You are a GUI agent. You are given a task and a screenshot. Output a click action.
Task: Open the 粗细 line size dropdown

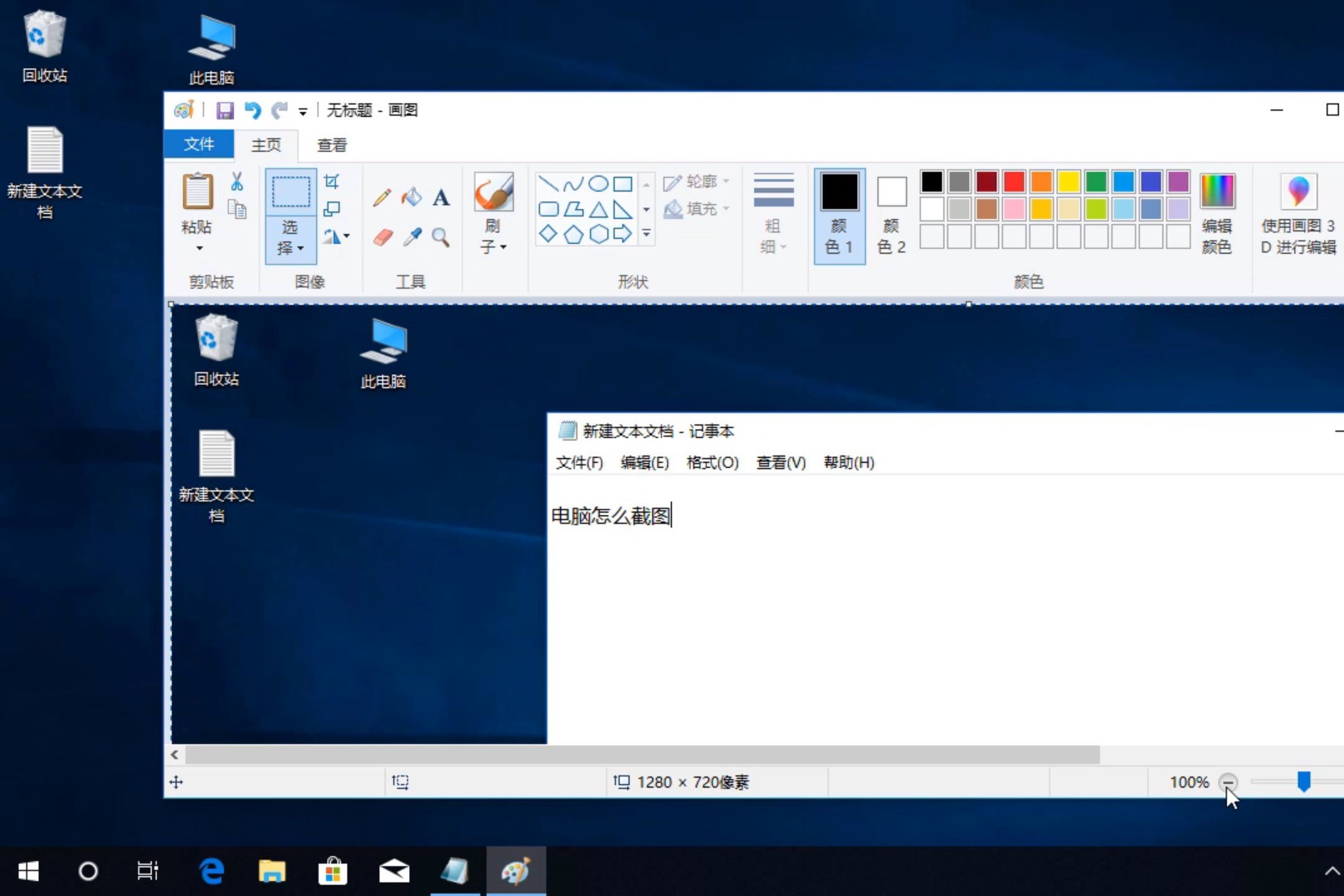773,214
